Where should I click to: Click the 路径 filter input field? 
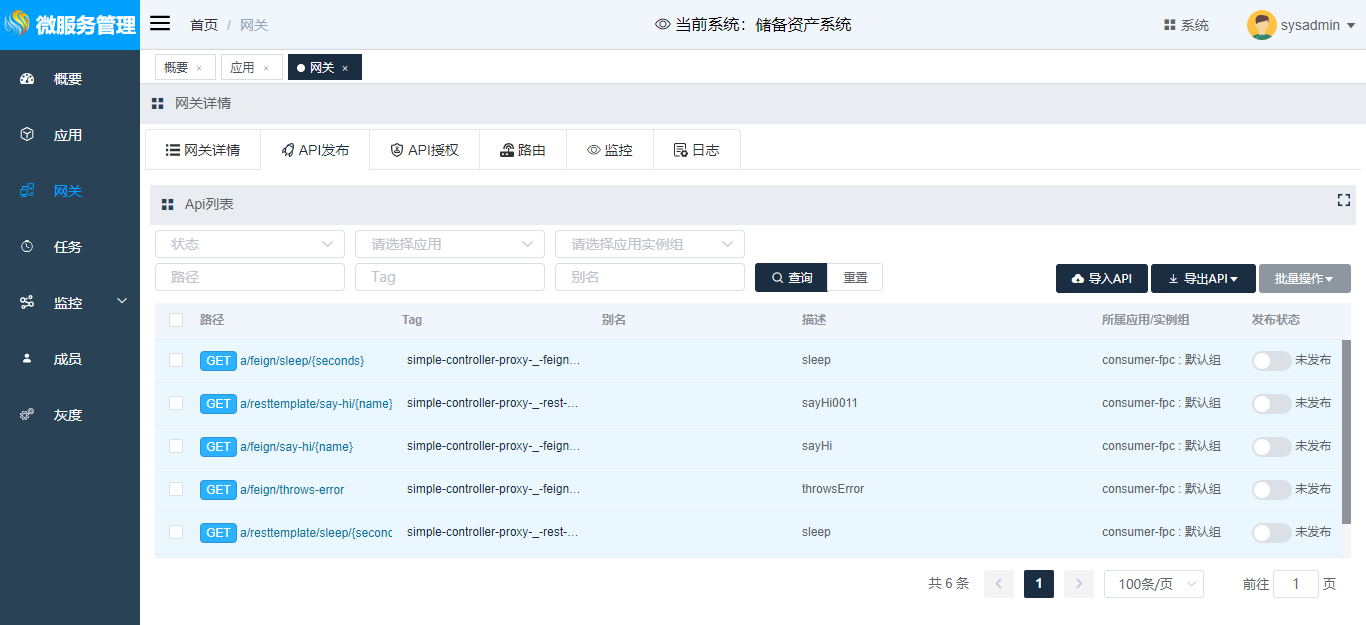point(249,277)
